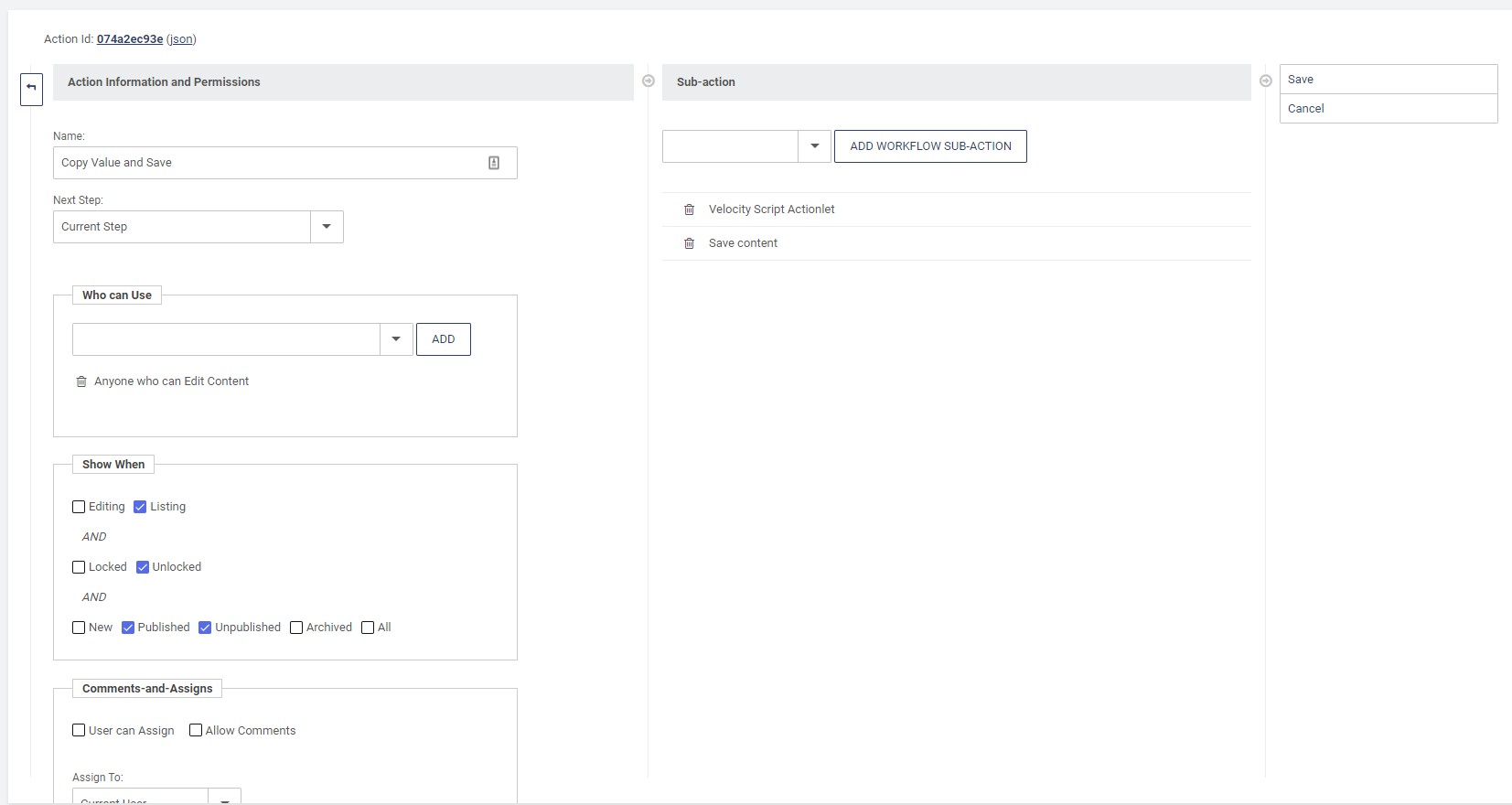Delete the Save content sub-action

tap(690, 243)
